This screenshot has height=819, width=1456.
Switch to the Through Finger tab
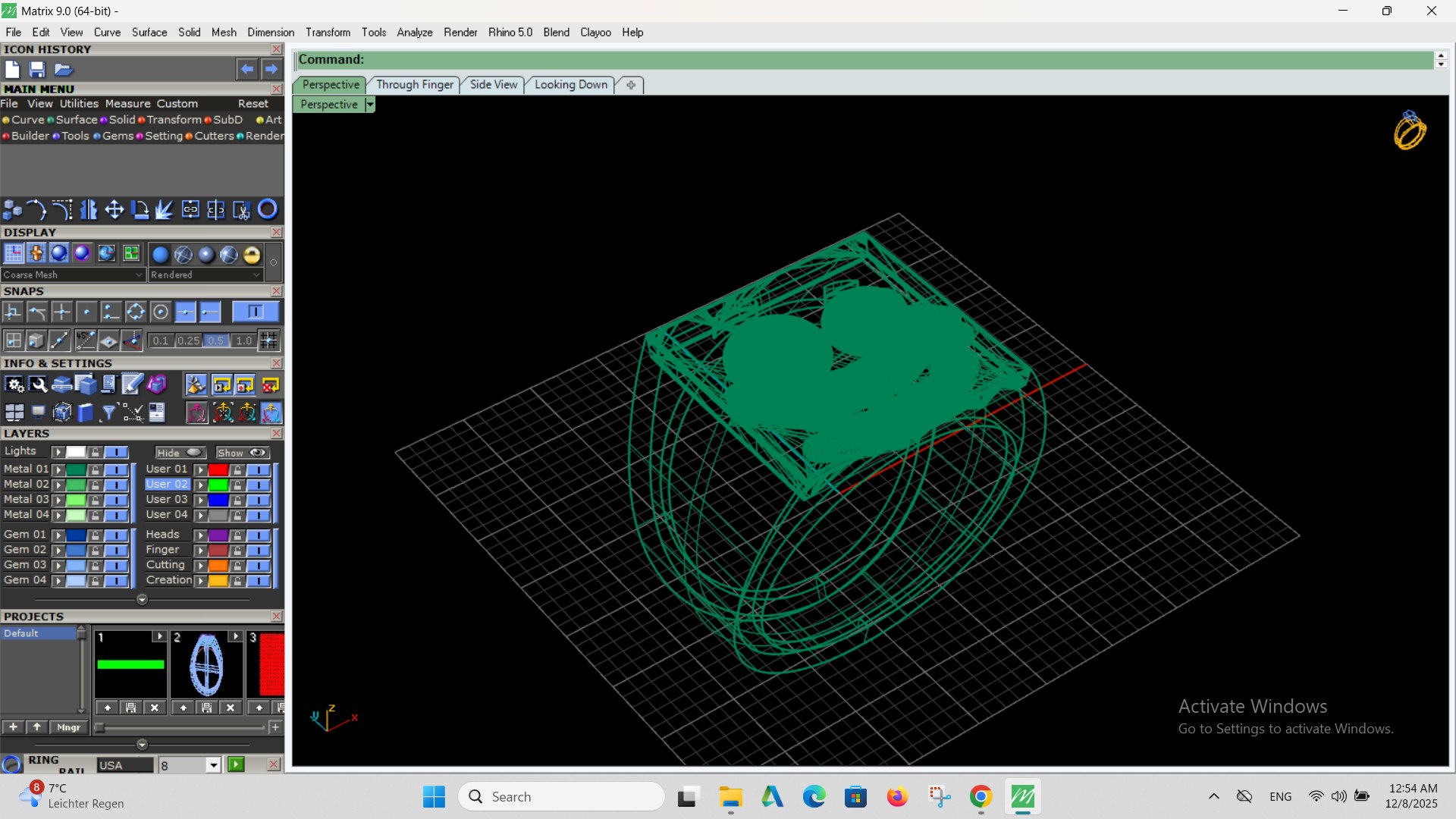point(415,85)
